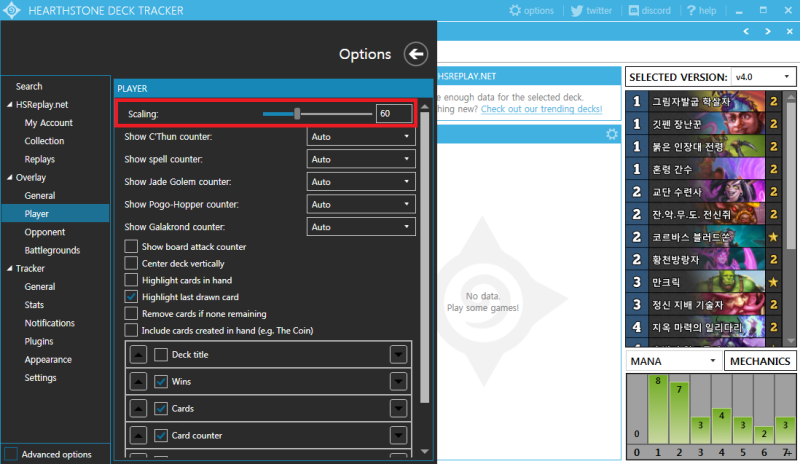Open Show Jade Golem counter dropdown
This screenshot has width=800, height=464.
click(x=361, y=182)
